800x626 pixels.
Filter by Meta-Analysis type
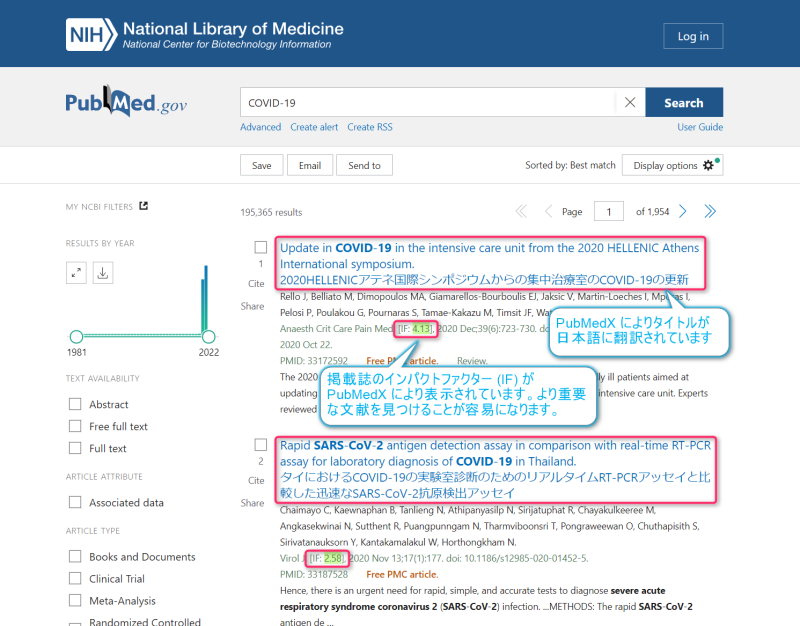pyautogui.click(x=75, y=600)
